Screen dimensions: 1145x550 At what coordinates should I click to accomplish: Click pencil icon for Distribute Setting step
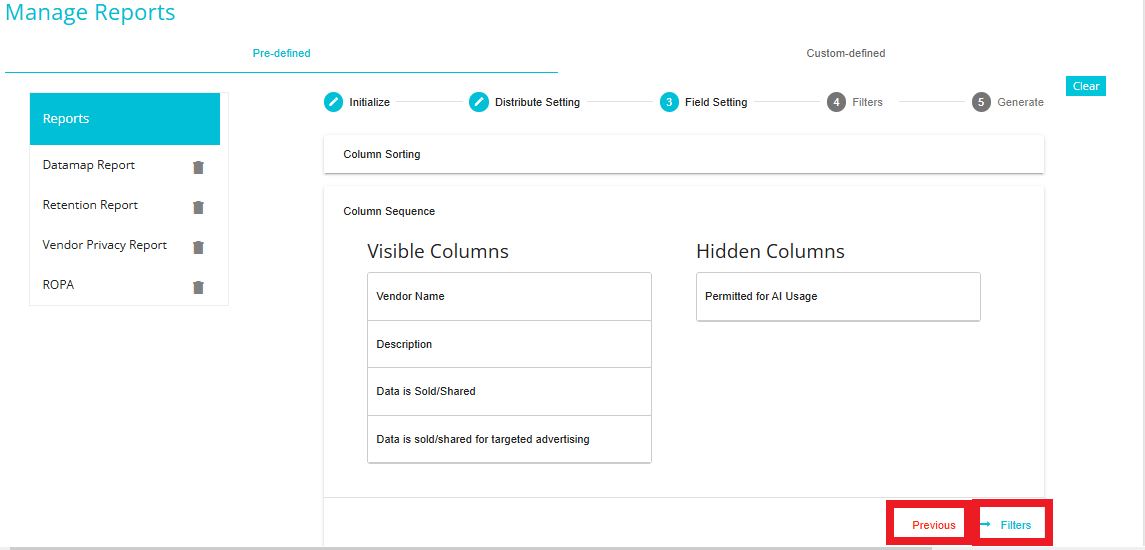tap(478, 102)
